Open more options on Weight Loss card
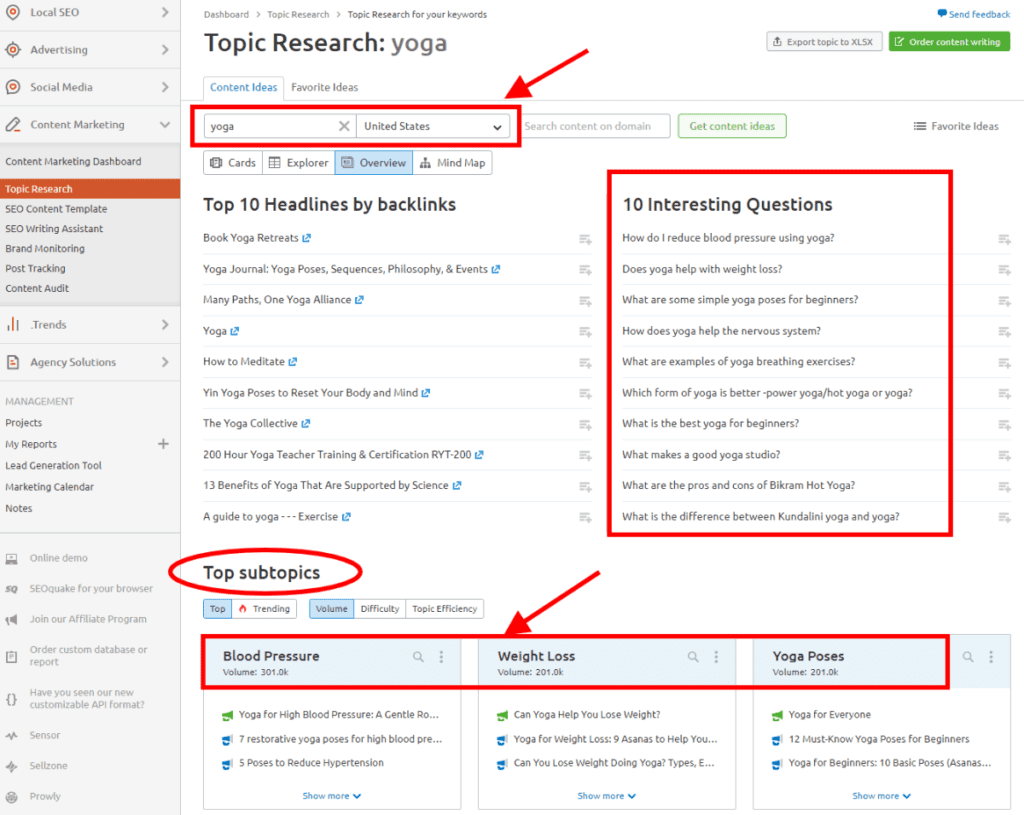1024x815 pixels. tap(716, 657)
